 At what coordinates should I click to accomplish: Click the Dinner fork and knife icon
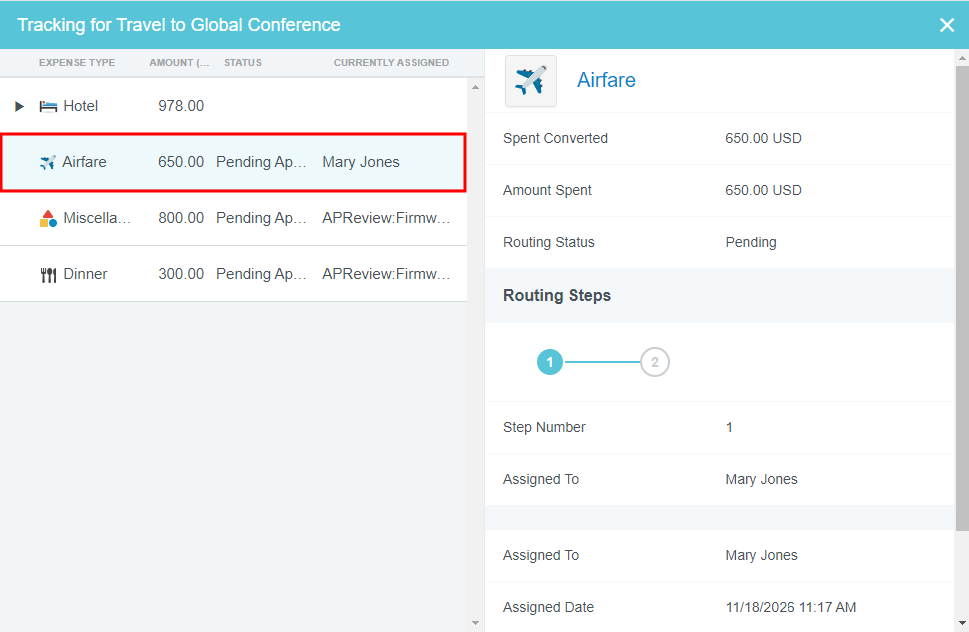[x=48, y=274]
